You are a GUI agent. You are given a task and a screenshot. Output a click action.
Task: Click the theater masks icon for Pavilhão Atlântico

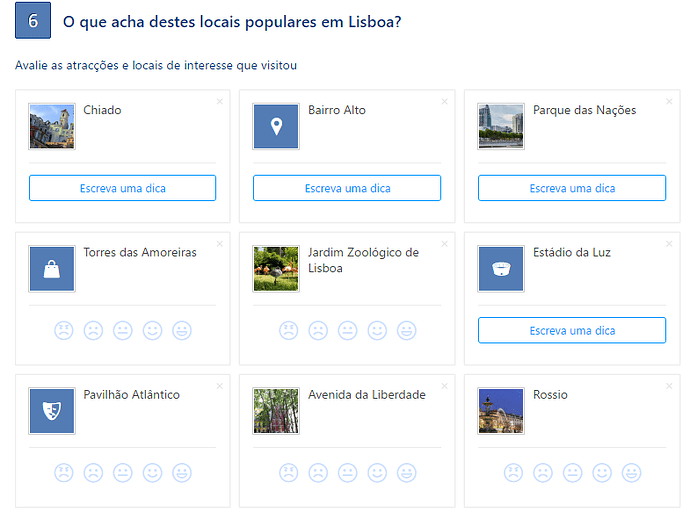[x=52, y=411]
